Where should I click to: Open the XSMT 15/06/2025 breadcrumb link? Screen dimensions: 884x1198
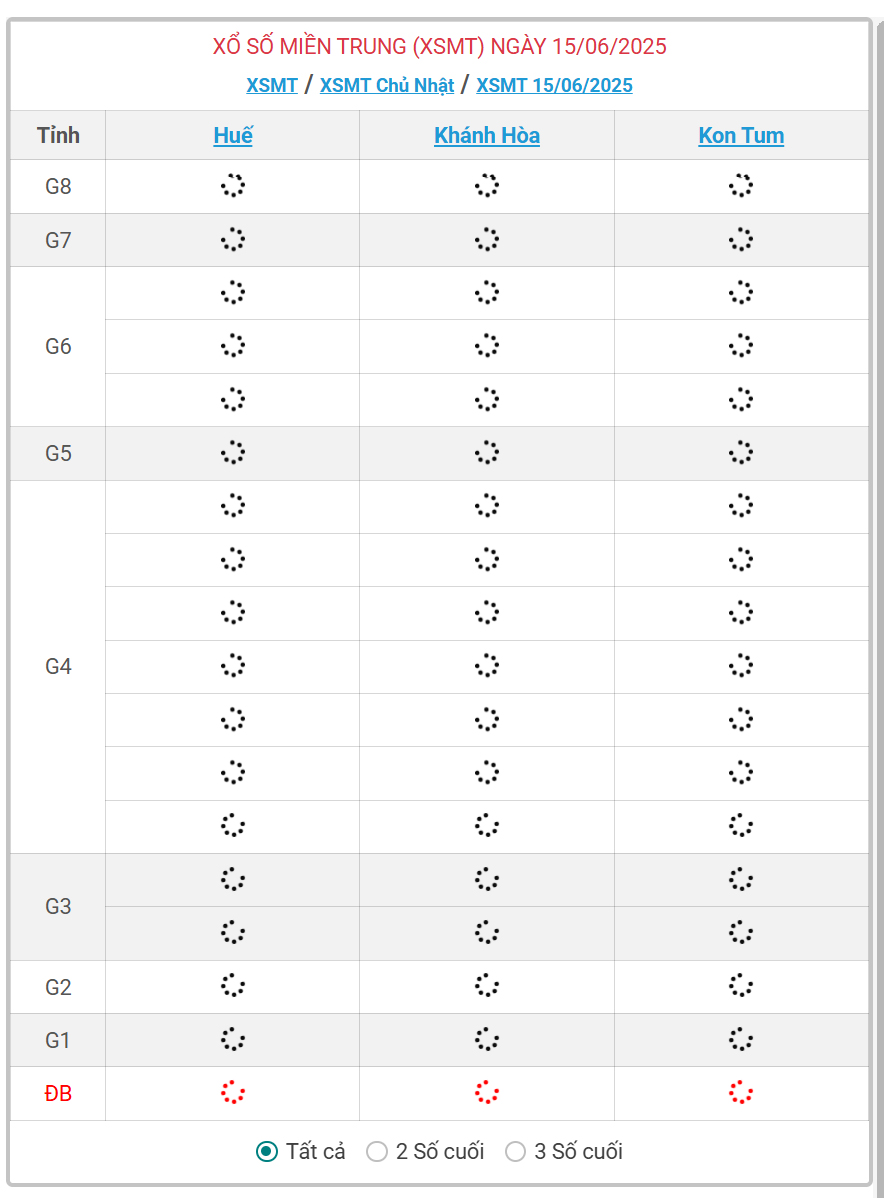tap(555, 85)
